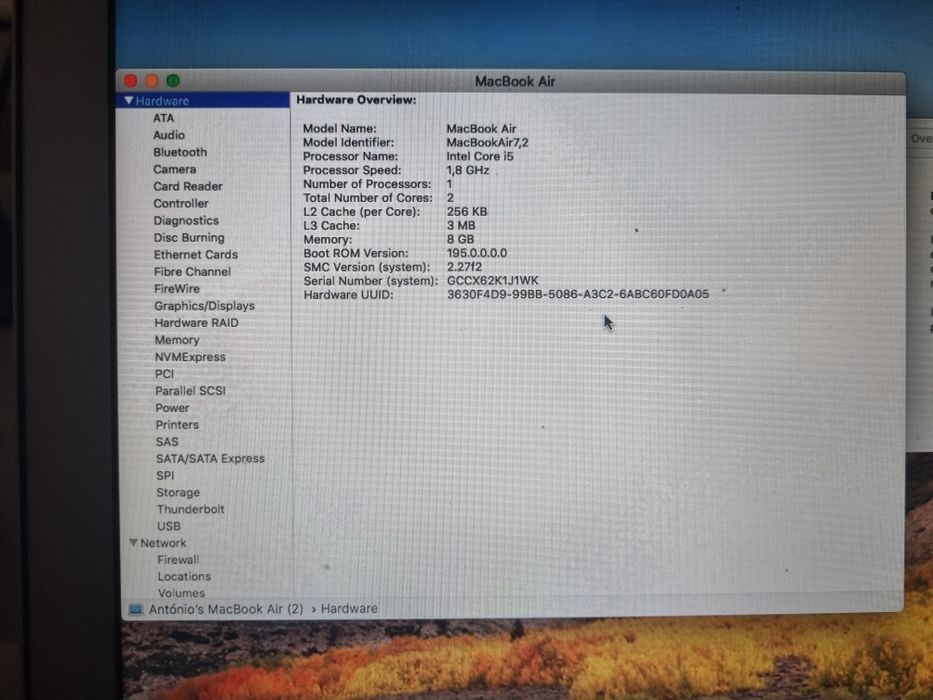
Task: Click the MacBook Air window title
Action: click(x=515, y=82)
